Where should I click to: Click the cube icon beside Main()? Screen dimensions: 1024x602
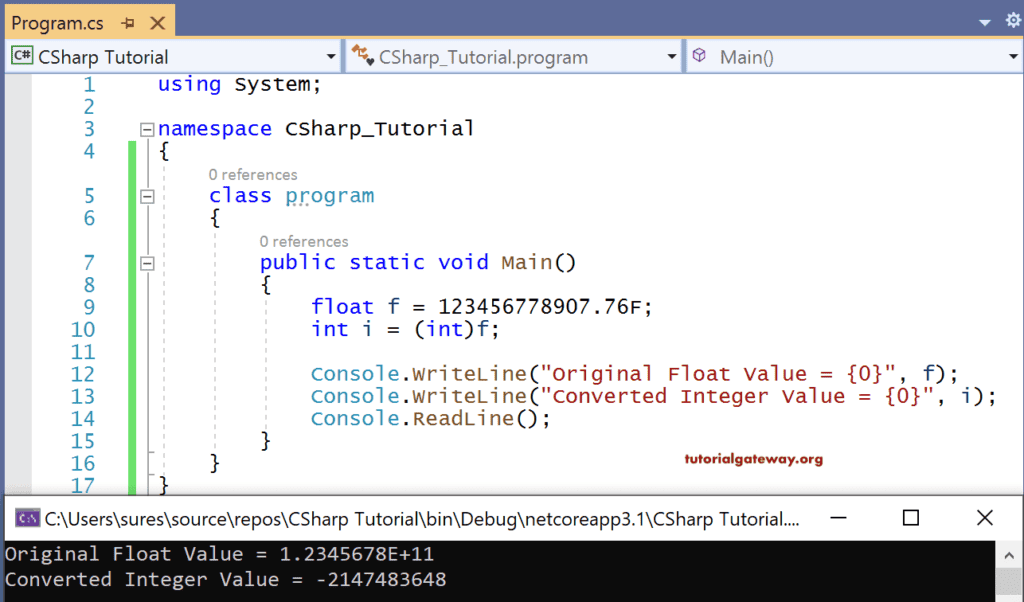pyautogui.click(x=700, y=56)
